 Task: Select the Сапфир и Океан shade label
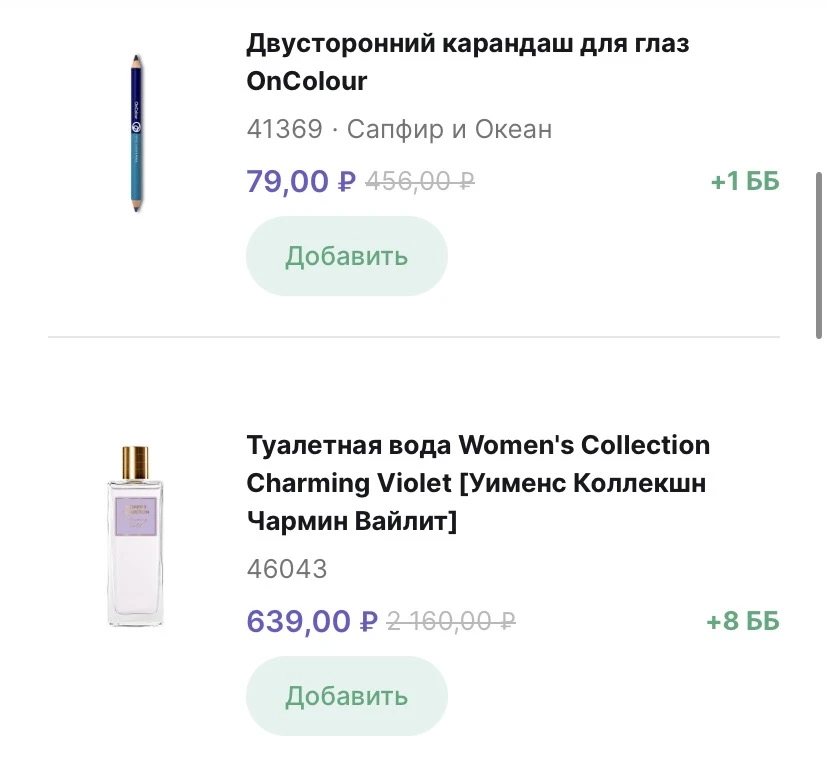point(449,130)
